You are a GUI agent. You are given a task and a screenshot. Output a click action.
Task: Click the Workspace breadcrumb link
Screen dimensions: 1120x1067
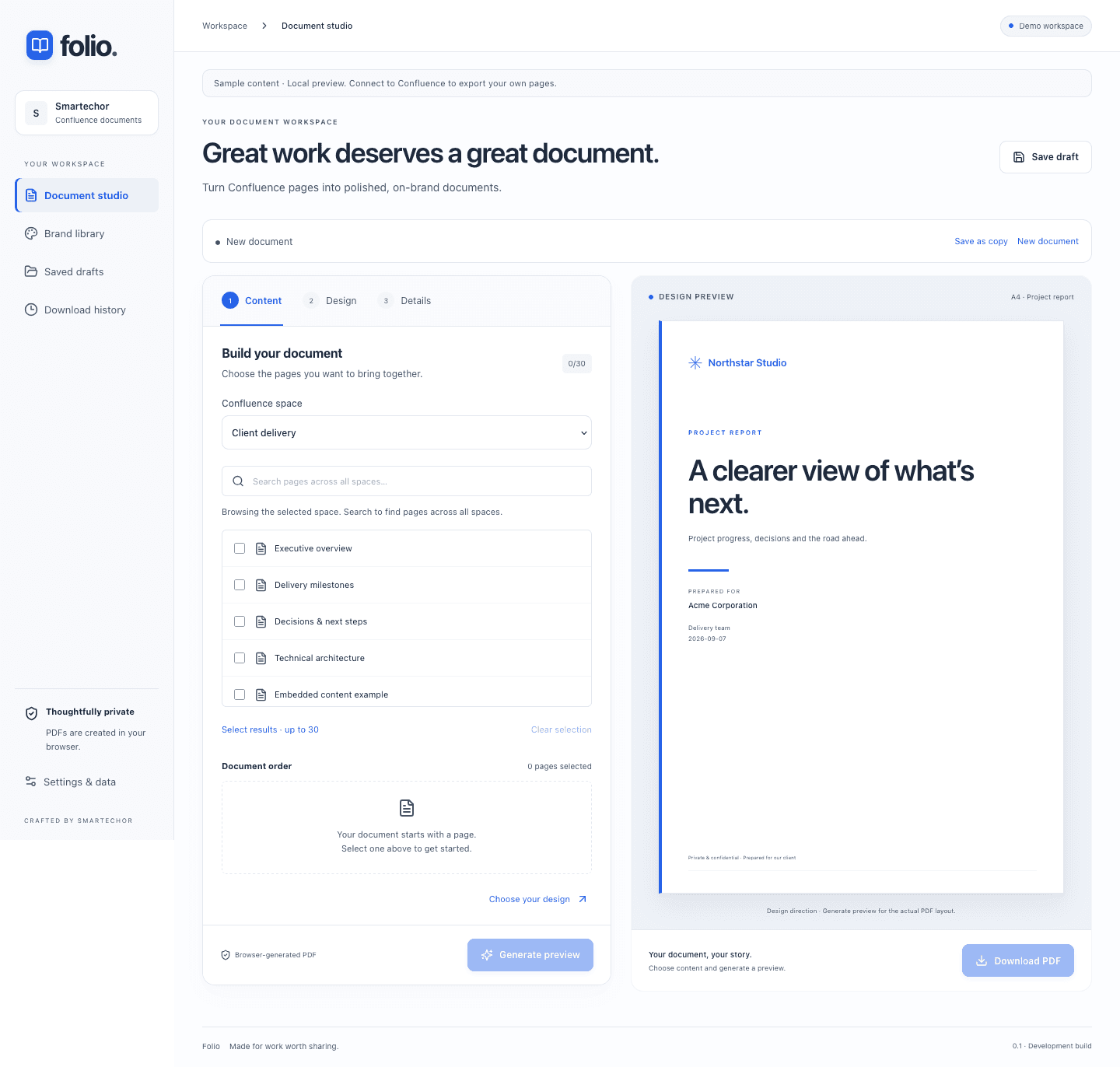click(225, 26)
